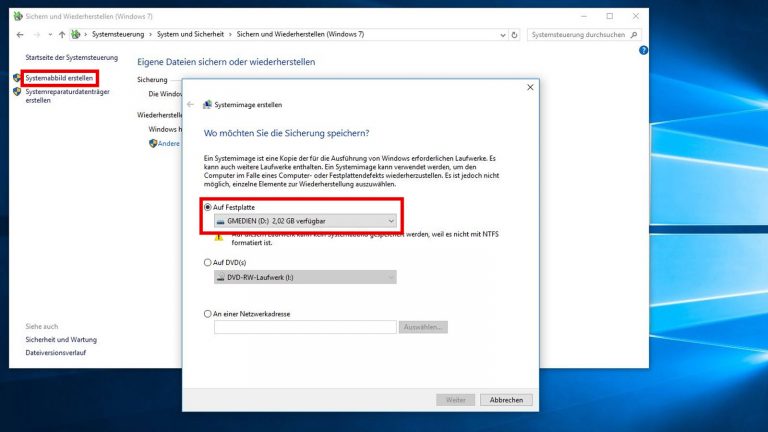Click the refresh icon in address bar
The height and width of the screenshot is (432, 768).
click(x=514, y=34)
